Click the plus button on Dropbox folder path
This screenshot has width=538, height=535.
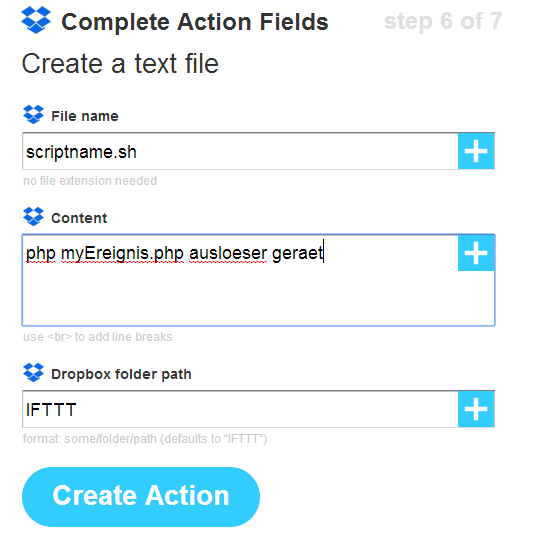[476, 409]
